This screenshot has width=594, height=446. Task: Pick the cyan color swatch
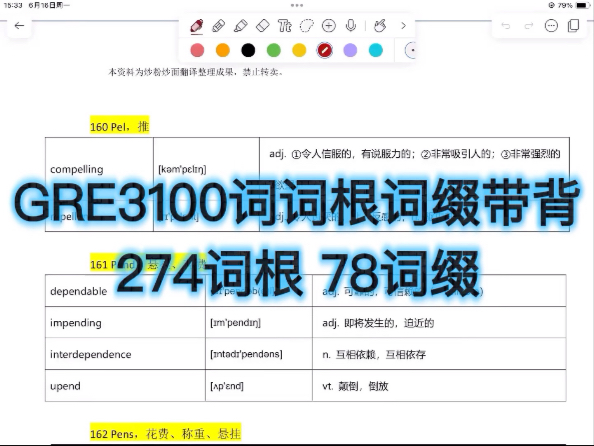376,50
